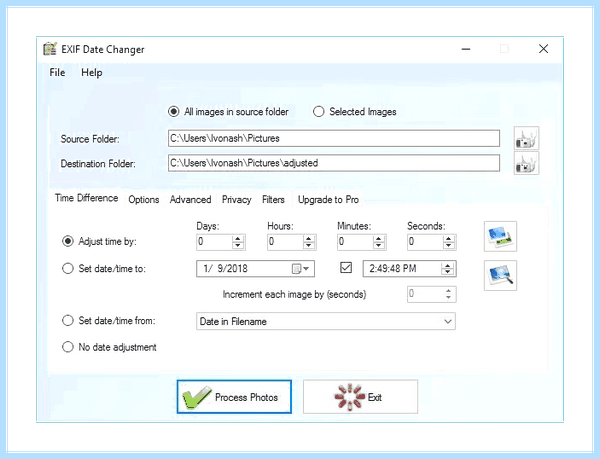The image size is (600, 459).
Task: Open the calendar picker in date field
Action: [300, 269]
